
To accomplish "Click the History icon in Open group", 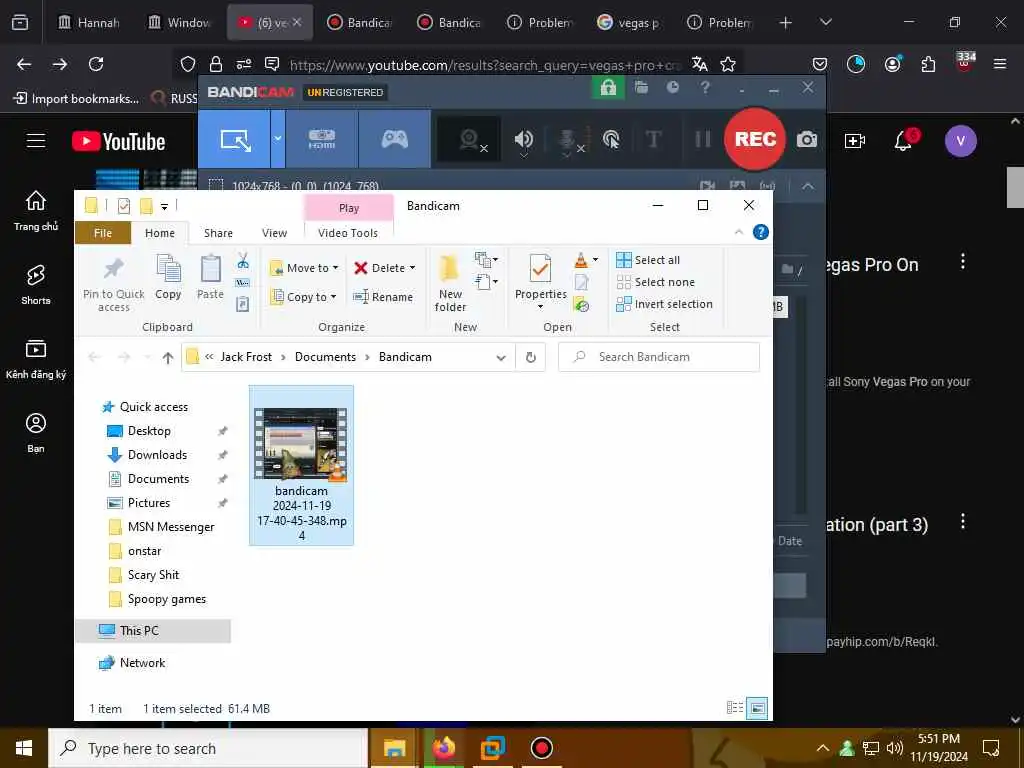I will coord(581,304).
